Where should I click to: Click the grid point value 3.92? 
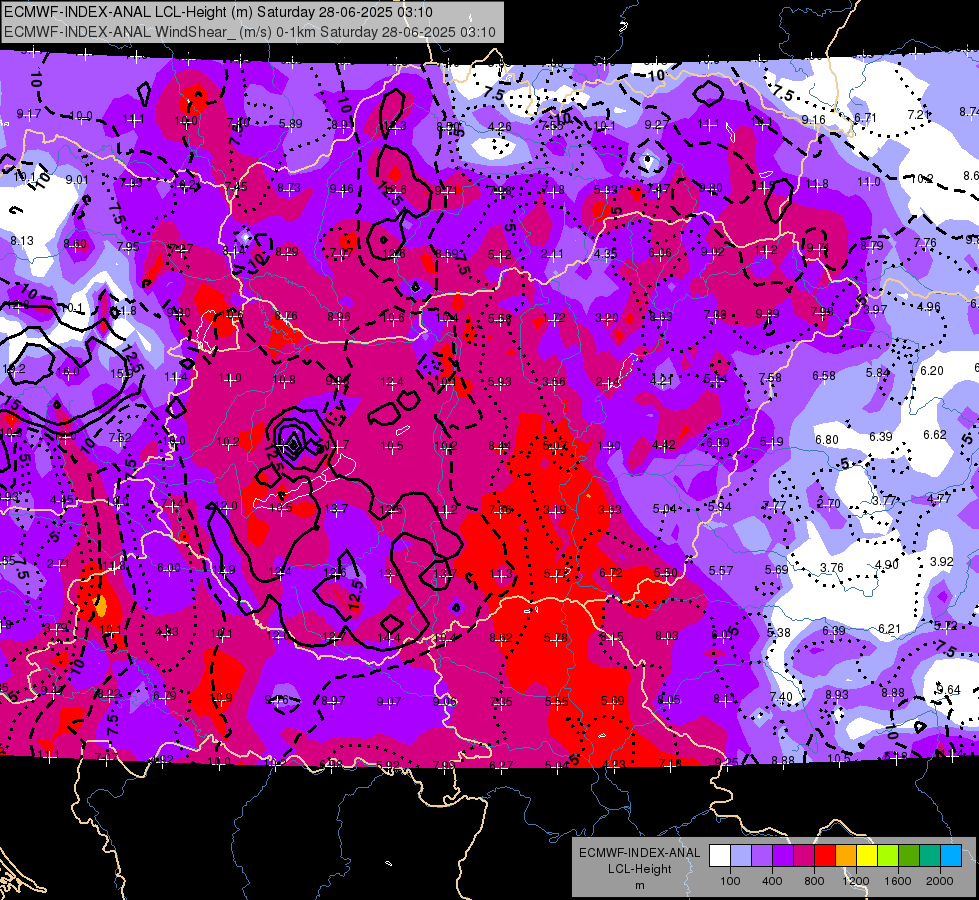pos(941,561)
